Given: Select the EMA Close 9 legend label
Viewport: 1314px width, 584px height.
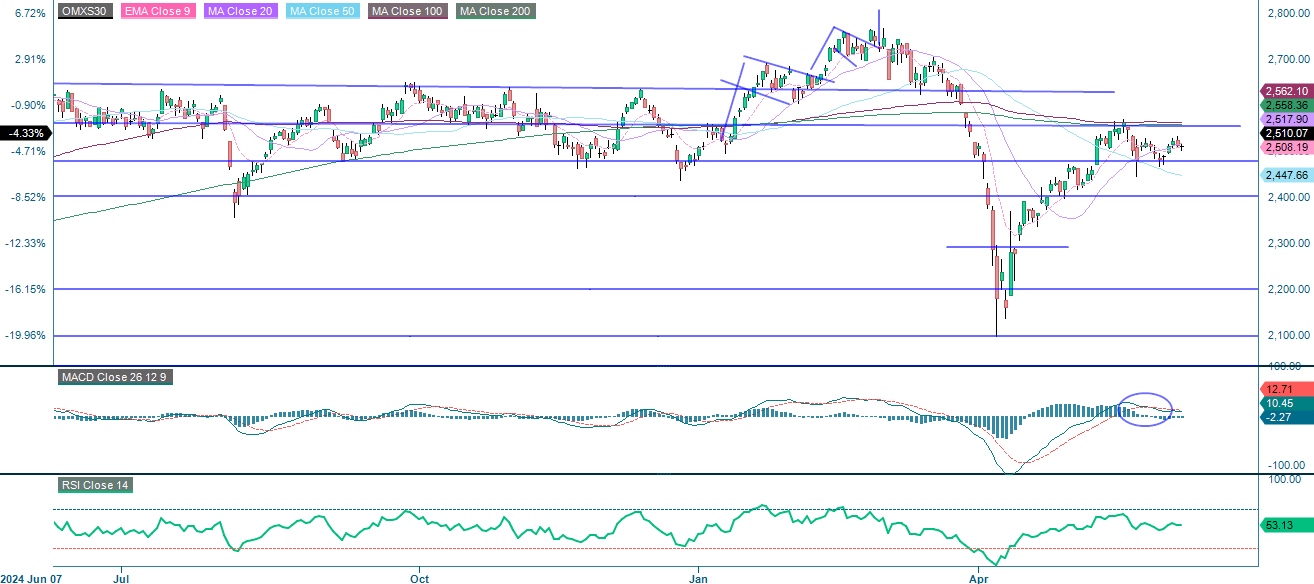Looking at the screenshot, I should (x=158, y=11).
